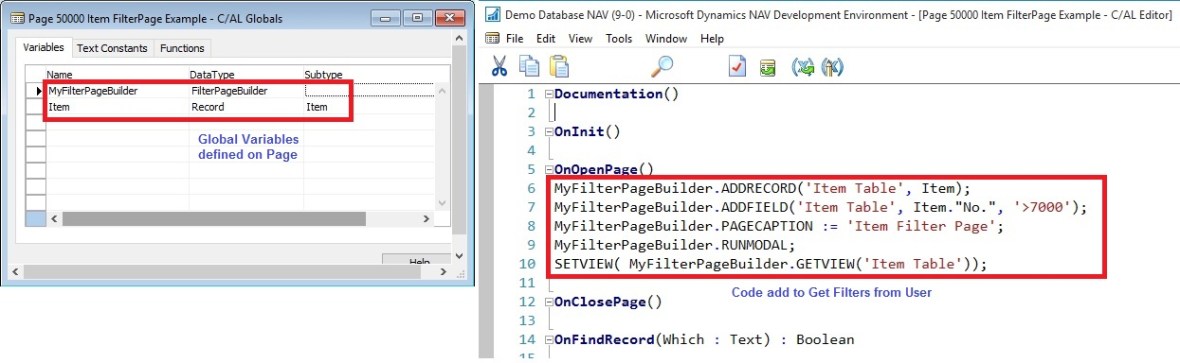Screen dimensions: 1180x363
Task: Click the C/AL Globals variable icon with green arrow
Action: click(803, 67)
